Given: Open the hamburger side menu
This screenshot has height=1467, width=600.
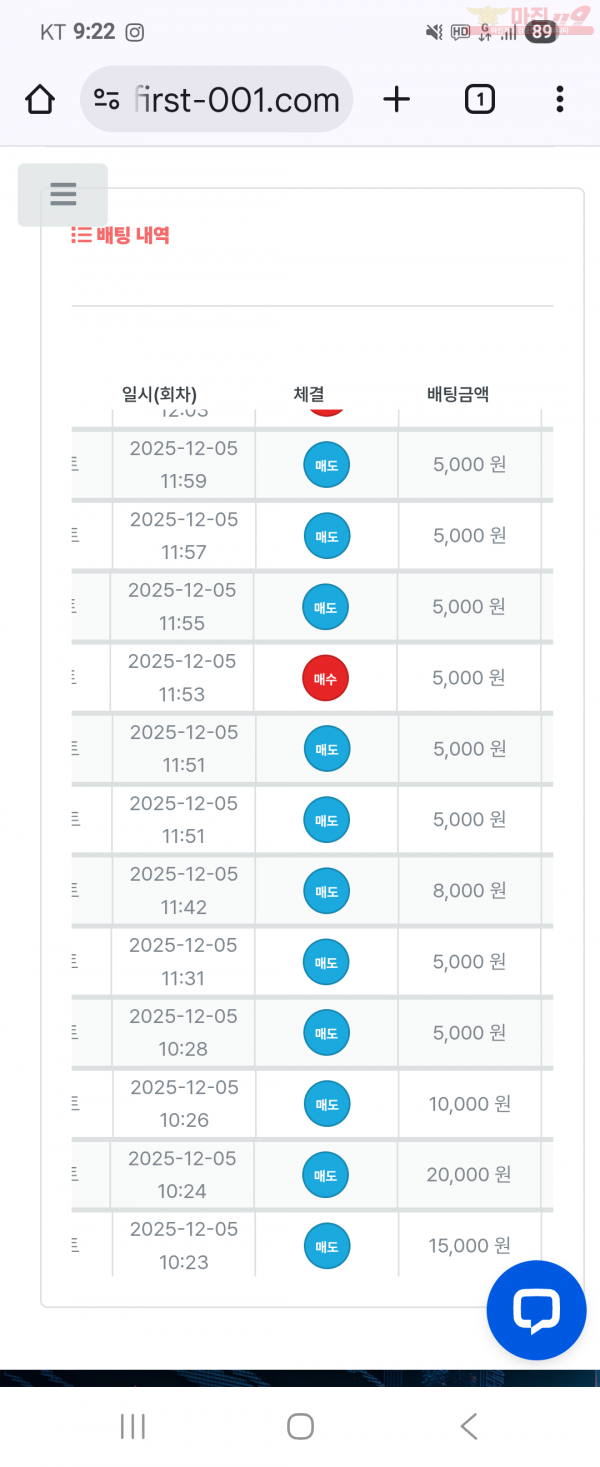Looking at the screenshot, I should pyautogui.click(x=63, y=194).
